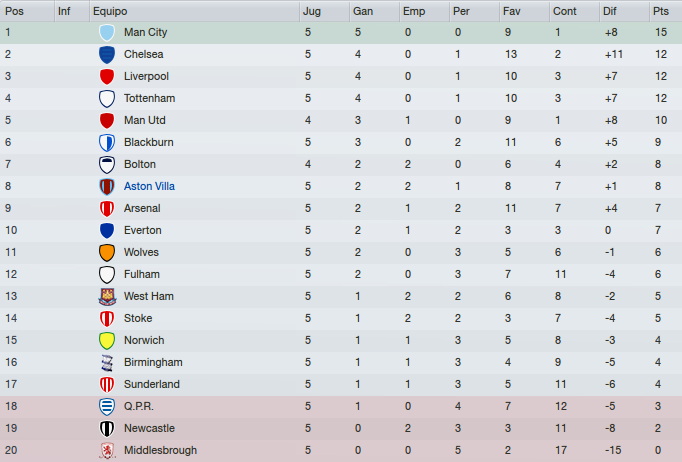The width and height of the screenshot is (682, 462).
Task: Click the Birmingham club crest
Action: 107,362
